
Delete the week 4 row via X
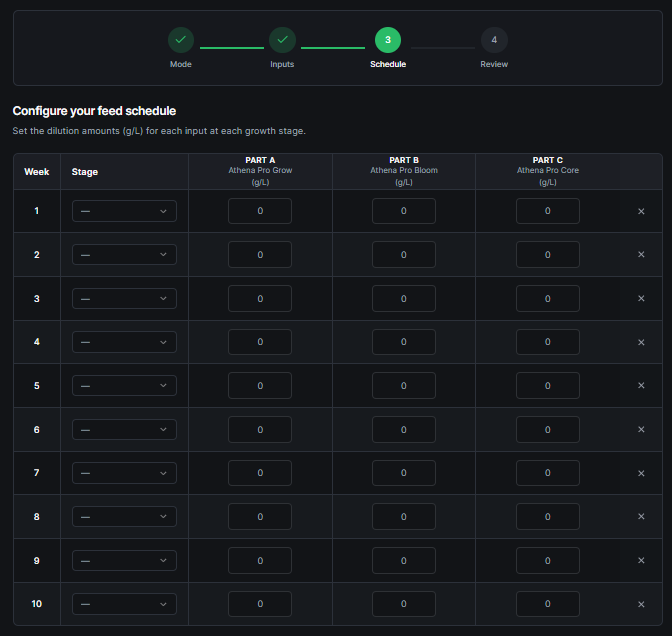point(641,342)
